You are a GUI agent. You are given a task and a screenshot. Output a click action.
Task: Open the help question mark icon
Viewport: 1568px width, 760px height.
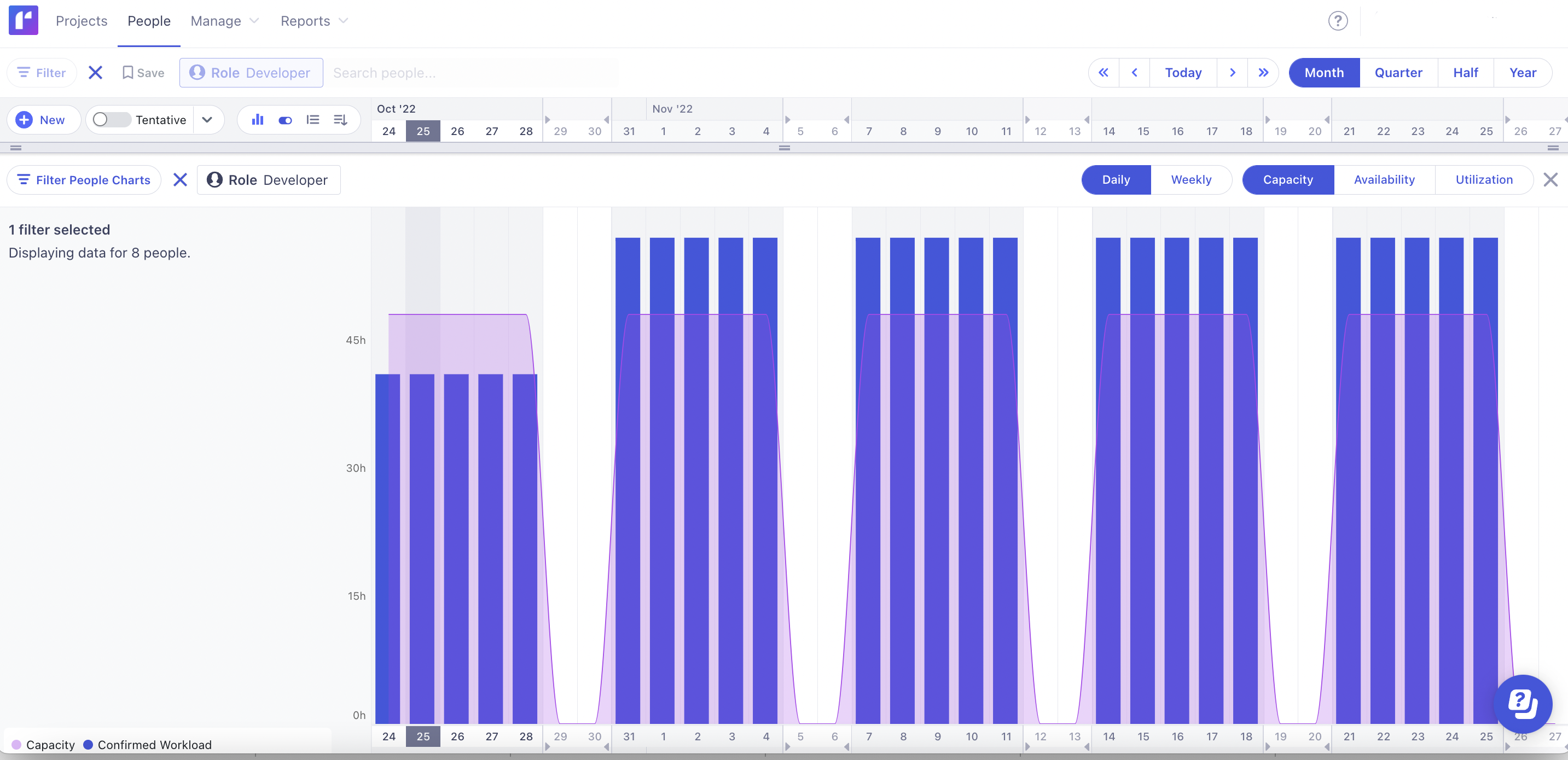pos(1337,20)
